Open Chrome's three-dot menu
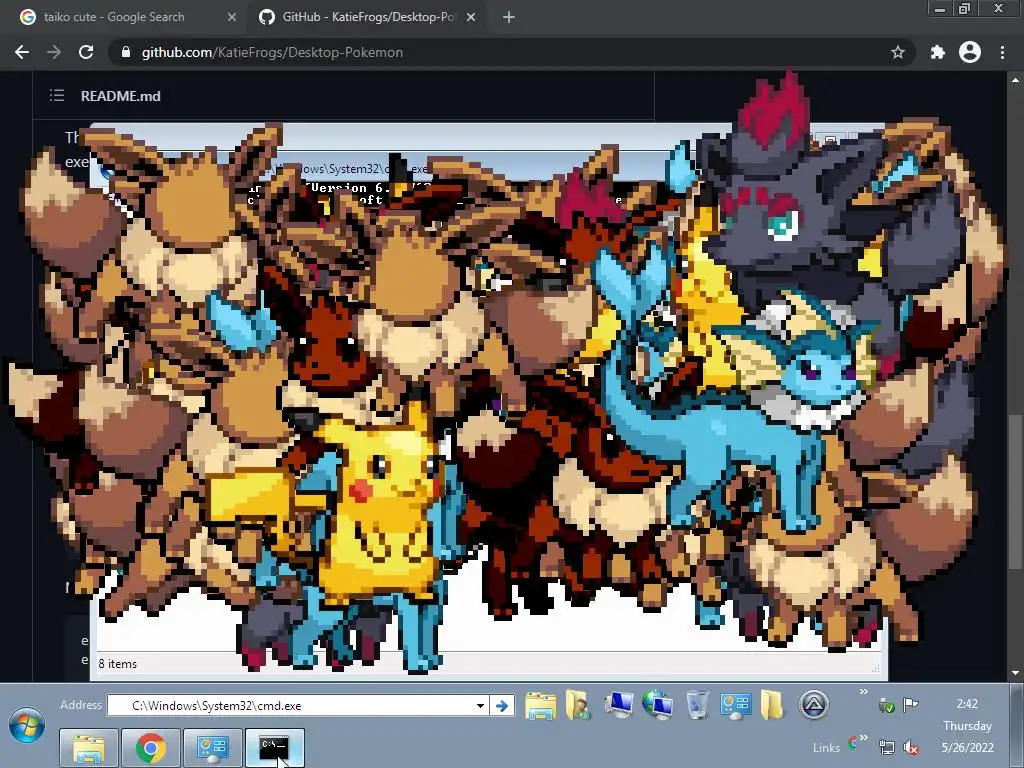 coord(1002,52)
